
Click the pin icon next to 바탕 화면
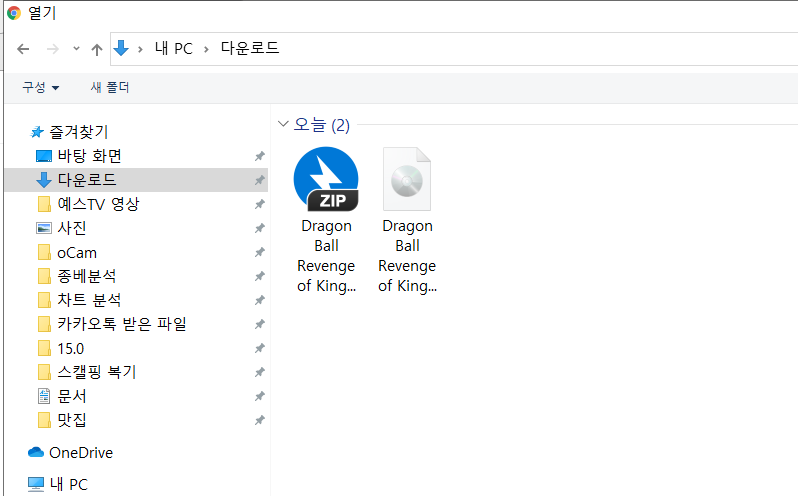pos(260,156)
